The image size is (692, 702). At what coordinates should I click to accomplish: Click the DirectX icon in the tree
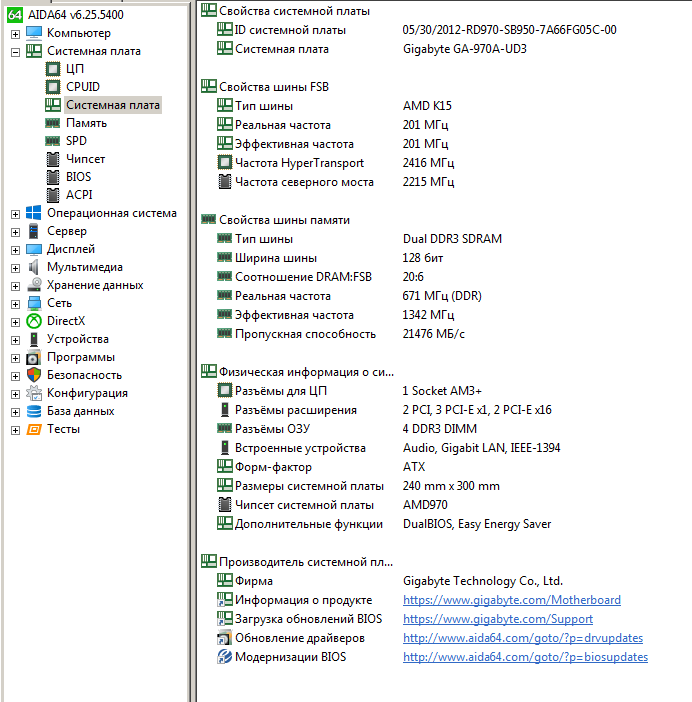[x=33, y=321]
